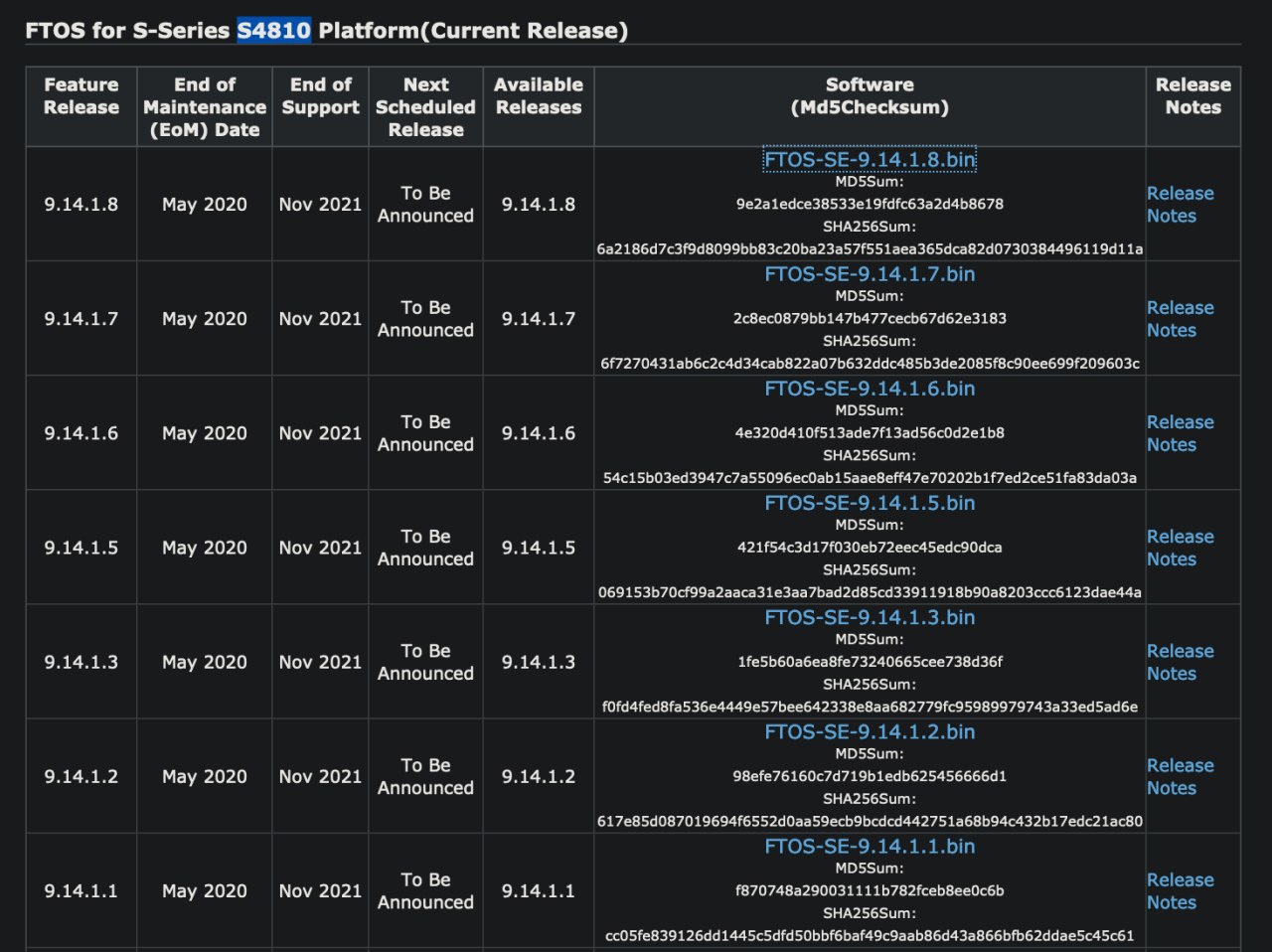Click Feature Release cell 9.14.1.8
This screenshot has height=952, width=1272.
pos(80,205)
